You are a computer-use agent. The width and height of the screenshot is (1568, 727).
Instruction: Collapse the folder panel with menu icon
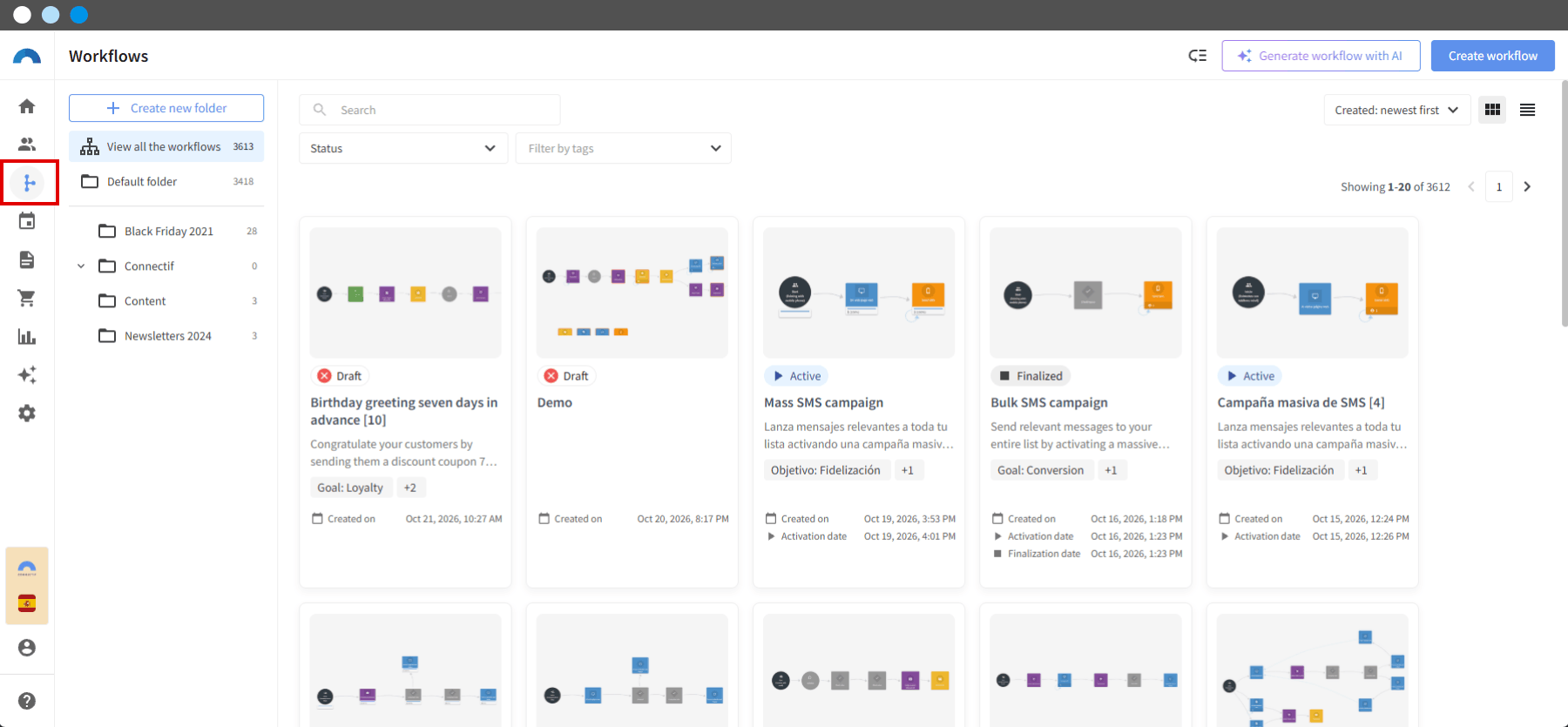tap(1198, 56)
